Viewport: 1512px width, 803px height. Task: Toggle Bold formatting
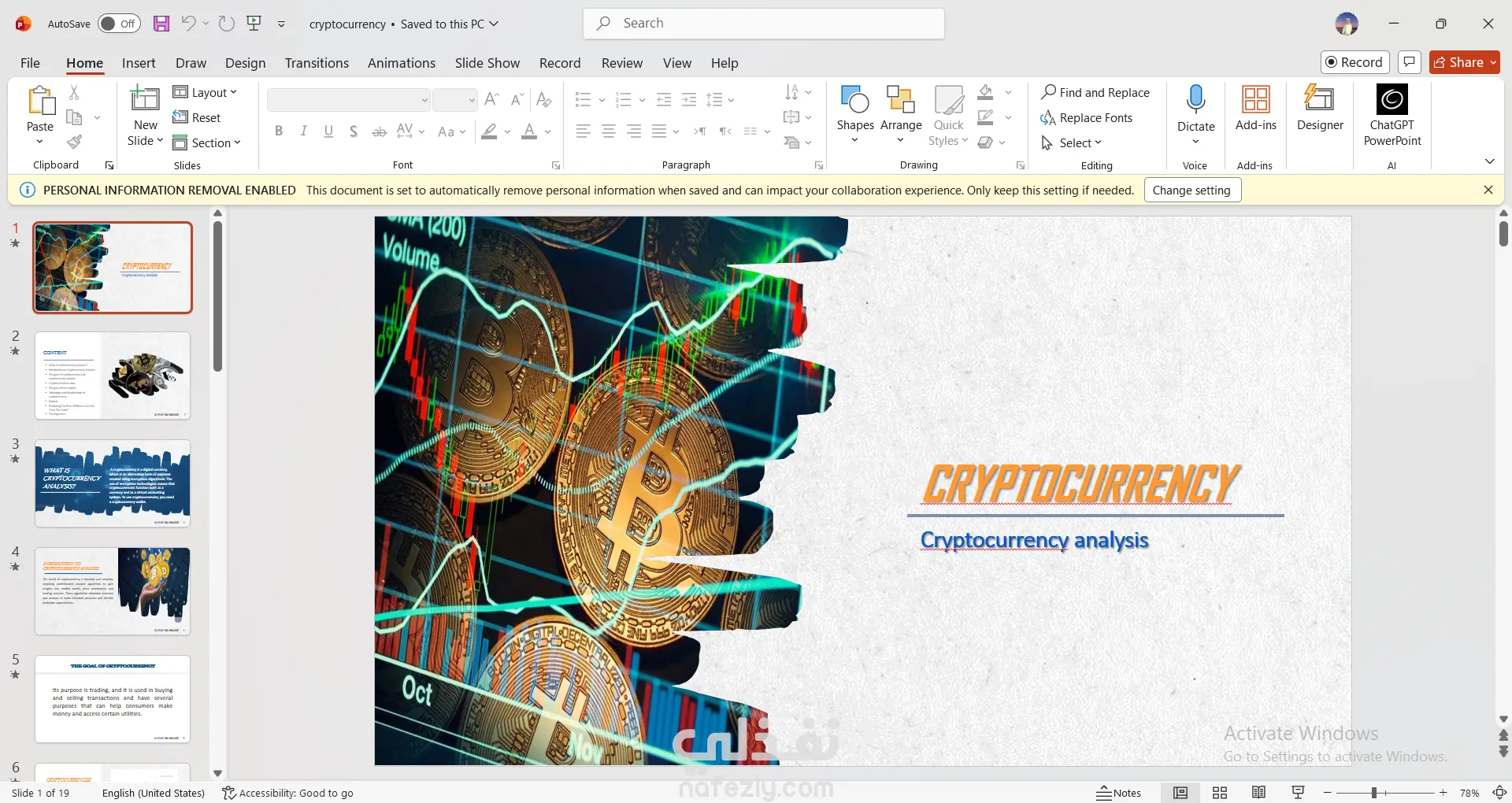(279, 131)
